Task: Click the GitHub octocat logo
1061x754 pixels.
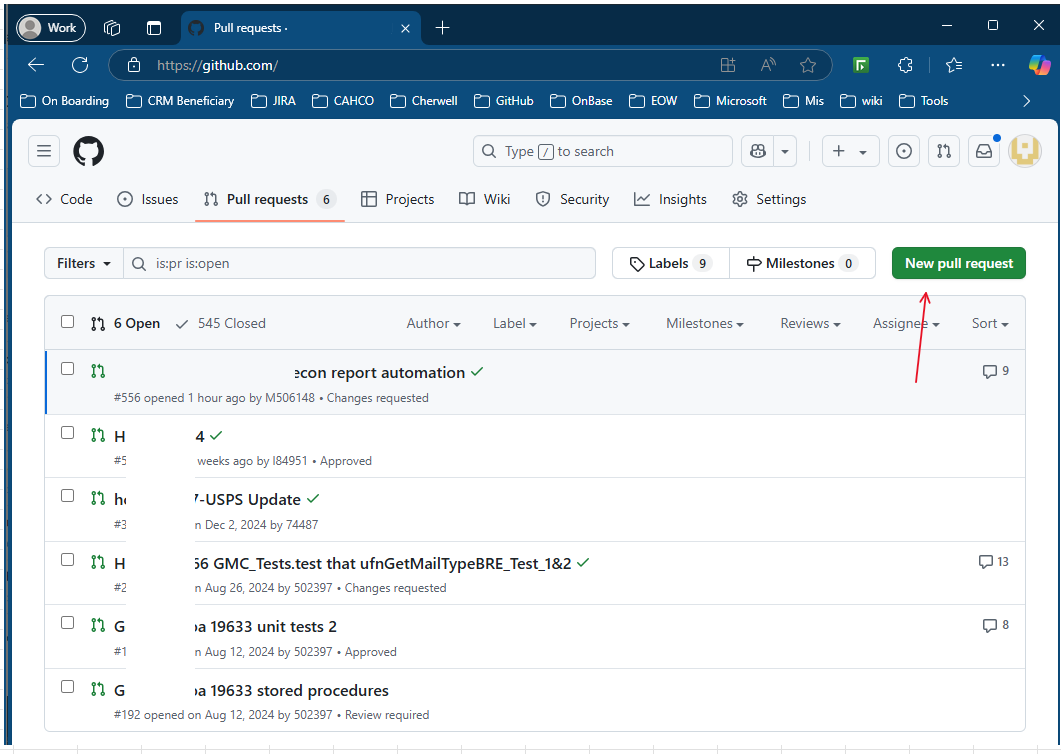Action: tap(88, 151)
